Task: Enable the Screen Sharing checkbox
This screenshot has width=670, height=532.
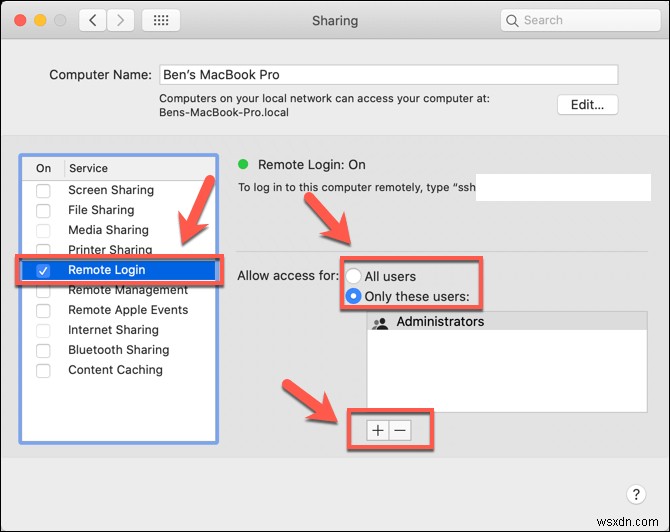Action: 43,191
